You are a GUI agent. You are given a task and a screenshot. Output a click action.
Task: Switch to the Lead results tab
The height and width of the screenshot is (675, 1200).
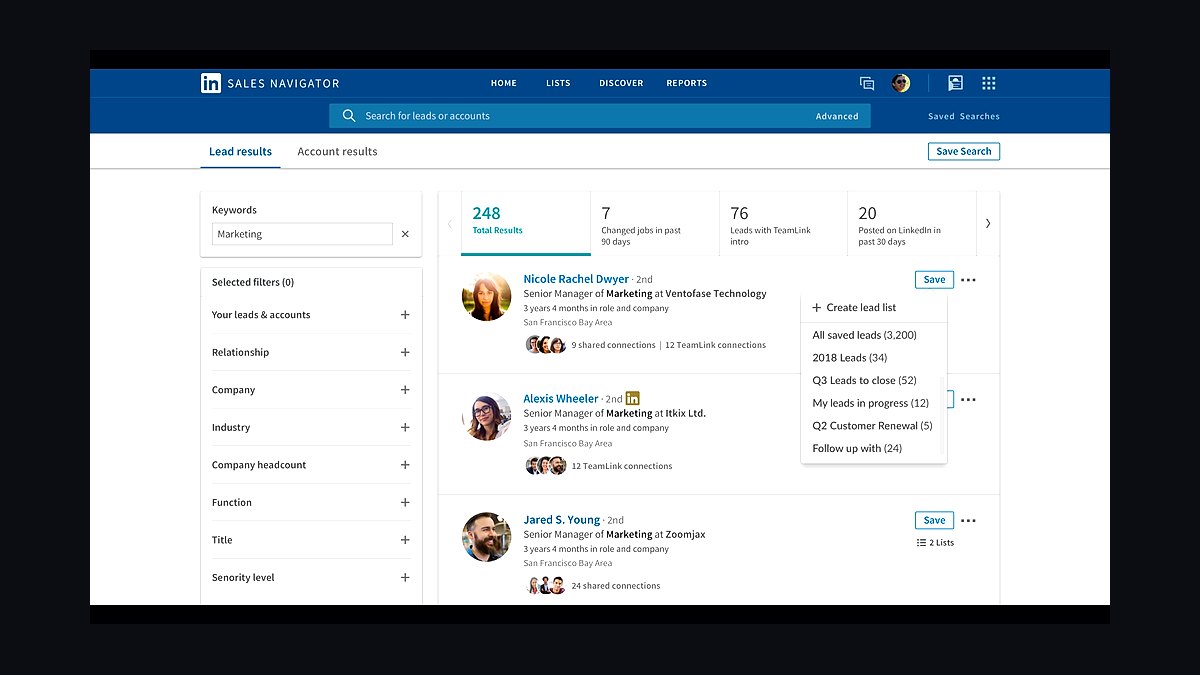tap(240, 152)
